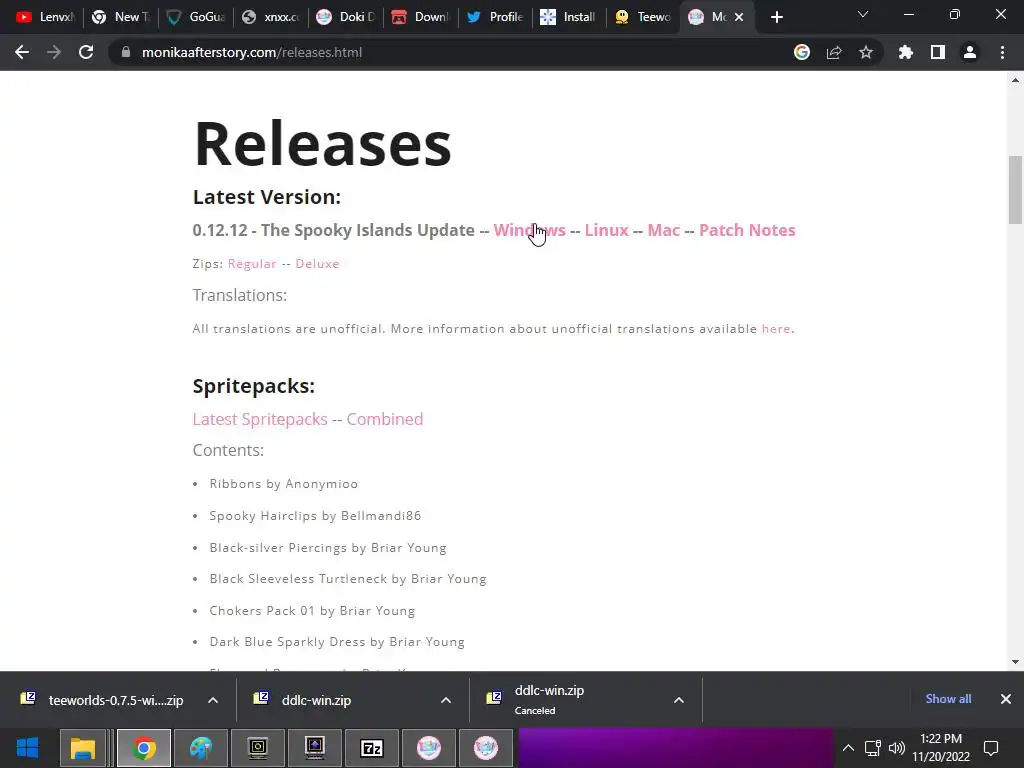This screenshot has width=1024, height=768.
Task: Toggle the browser side panel
Action: pyautogui.click(x=938, y=52)
